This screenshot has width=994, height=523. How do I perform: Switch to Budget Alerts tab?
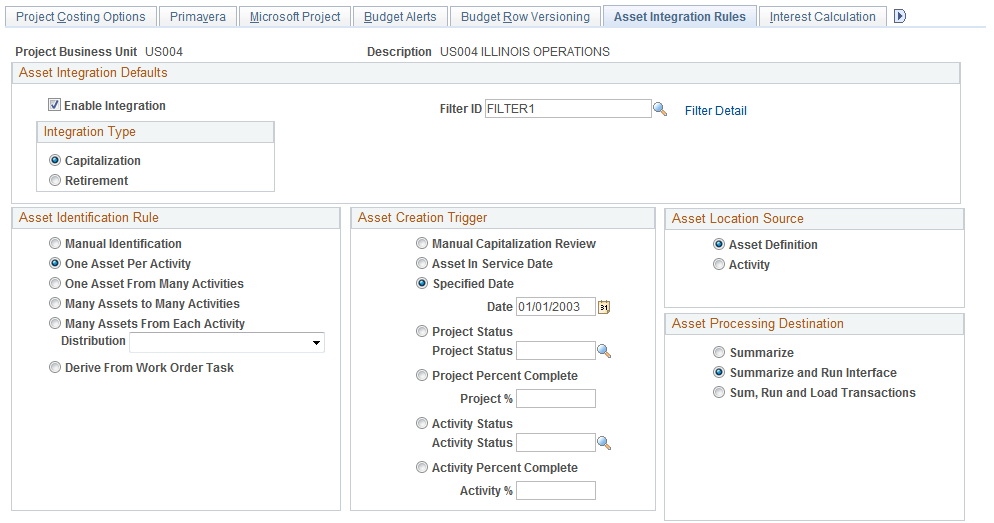400,17
